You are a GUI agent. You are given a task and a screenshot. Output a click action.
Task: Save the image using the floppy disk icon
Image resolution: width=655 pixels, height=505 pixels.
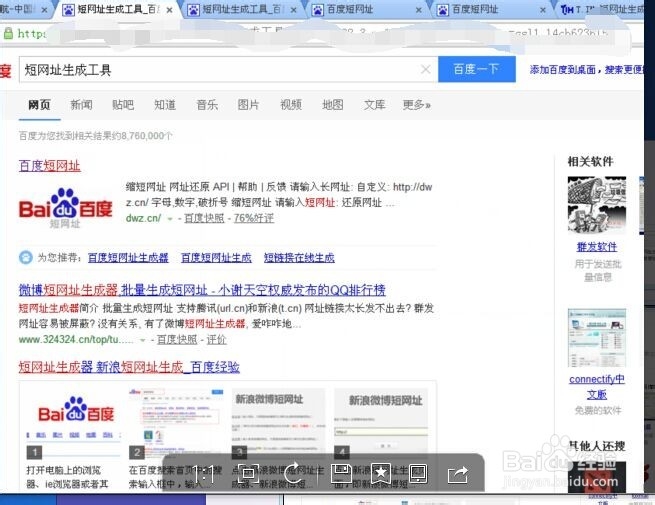pos(341,474)
